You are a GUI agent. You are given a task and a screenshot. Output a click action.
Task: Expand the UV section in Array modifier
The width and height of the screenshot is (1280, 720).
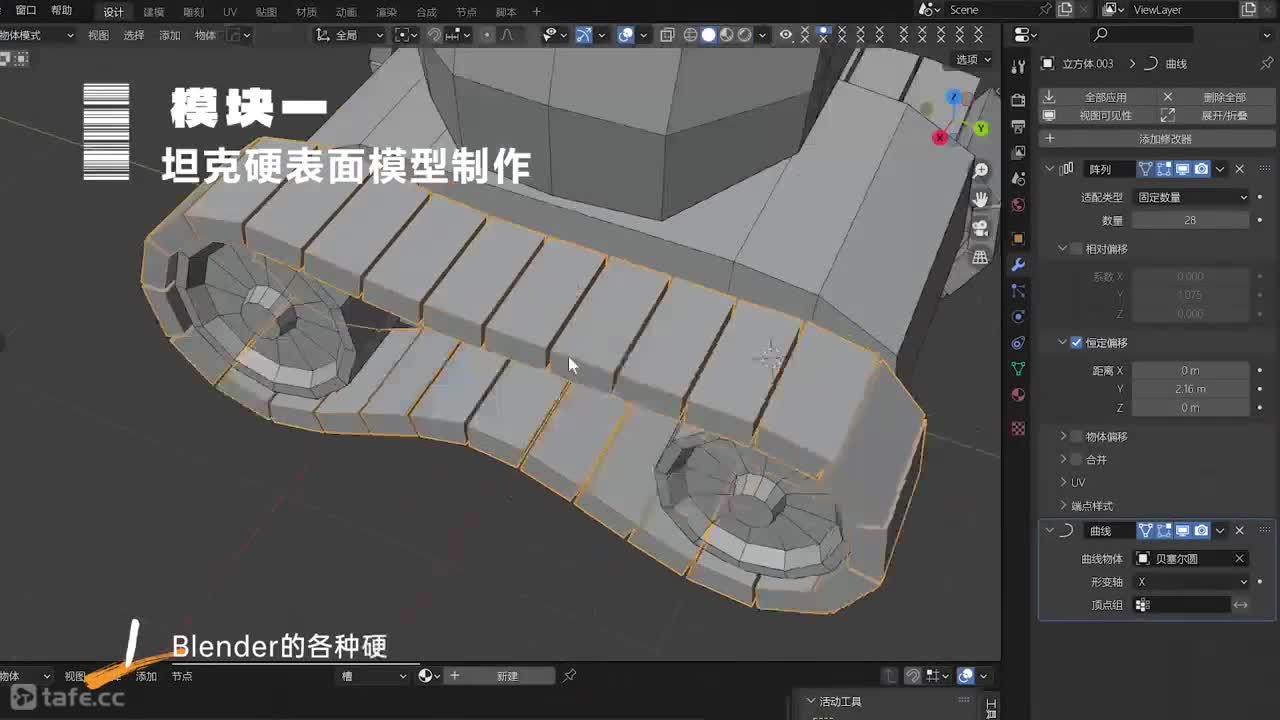pyautogui.click(x=1064, y=483)
